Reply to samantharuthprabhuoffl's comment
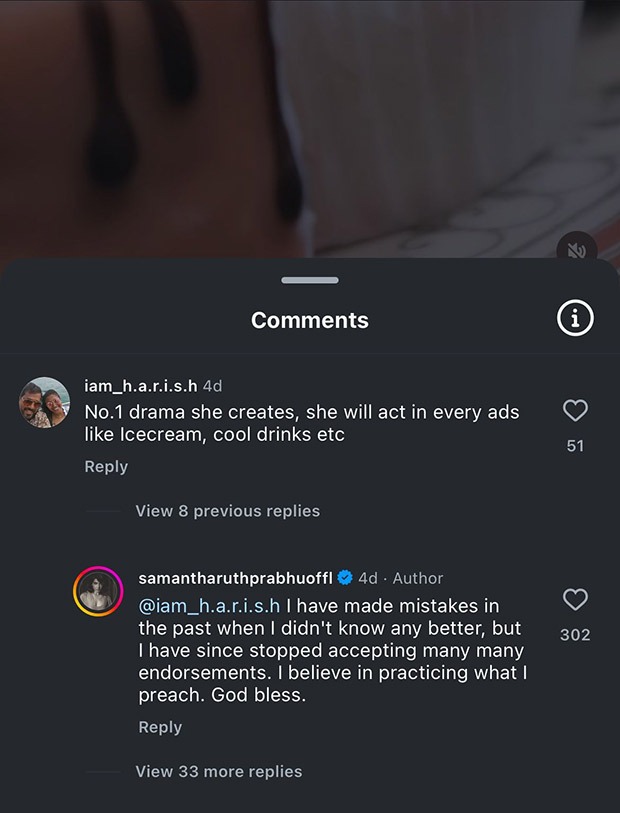The height and width of the screenshot is (813, 620). [160, 727]
